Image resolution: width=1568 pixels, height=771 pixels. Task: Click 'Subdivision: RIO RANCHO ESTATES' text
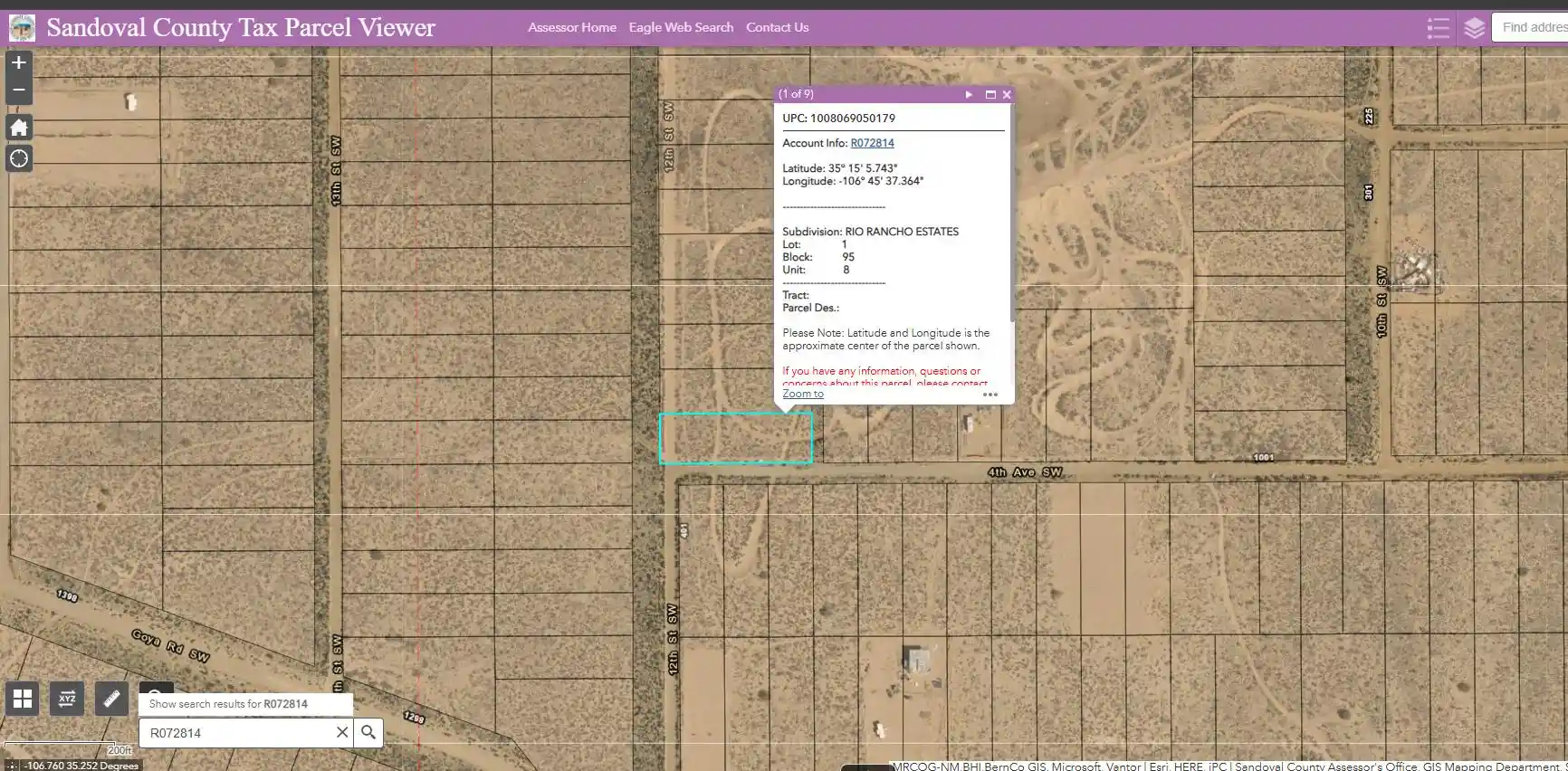pos(870,232)
